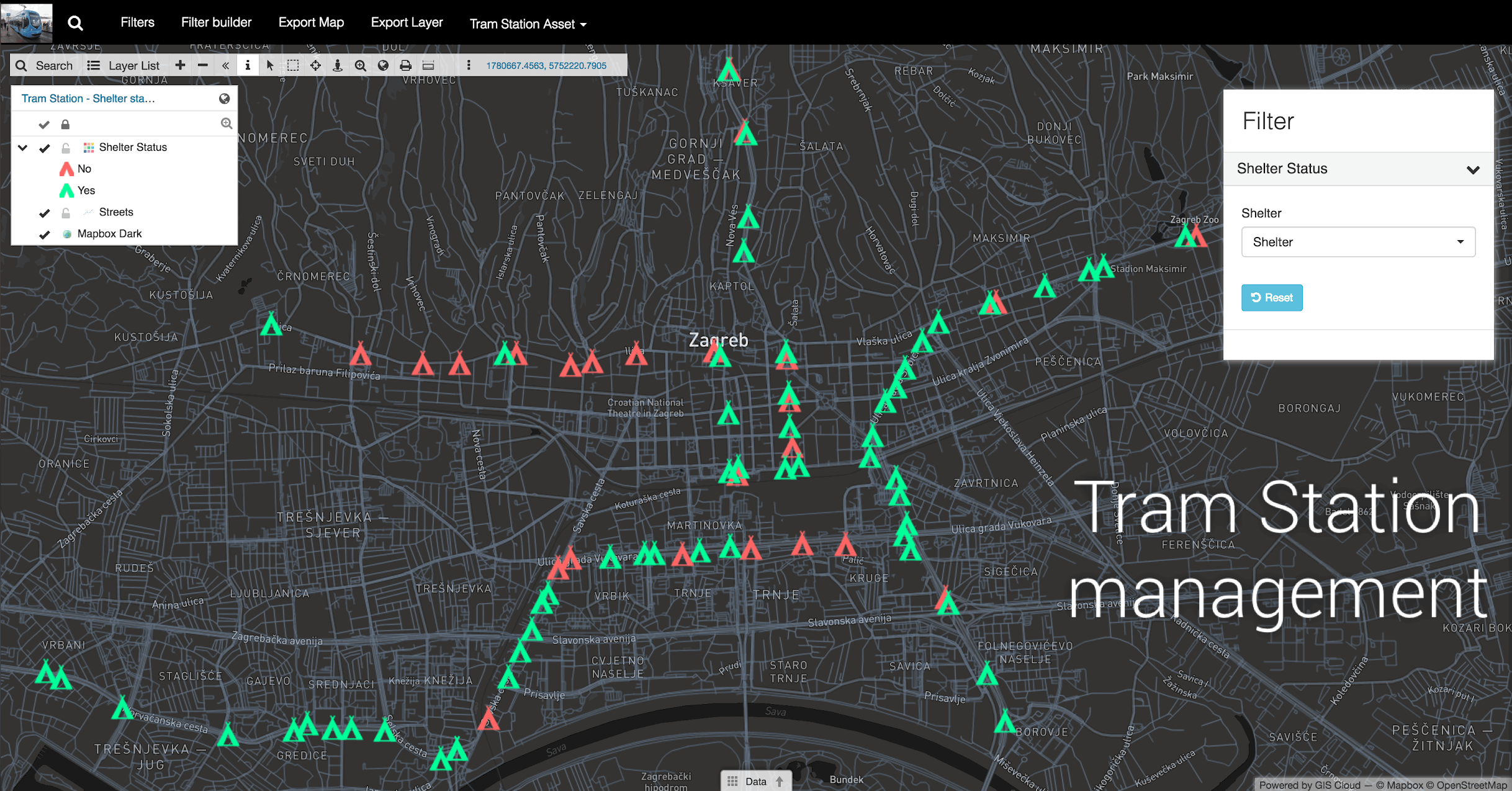
Task: Open the Shelter dropdown in Filter panel
Action: click(x=1357, y=242)
